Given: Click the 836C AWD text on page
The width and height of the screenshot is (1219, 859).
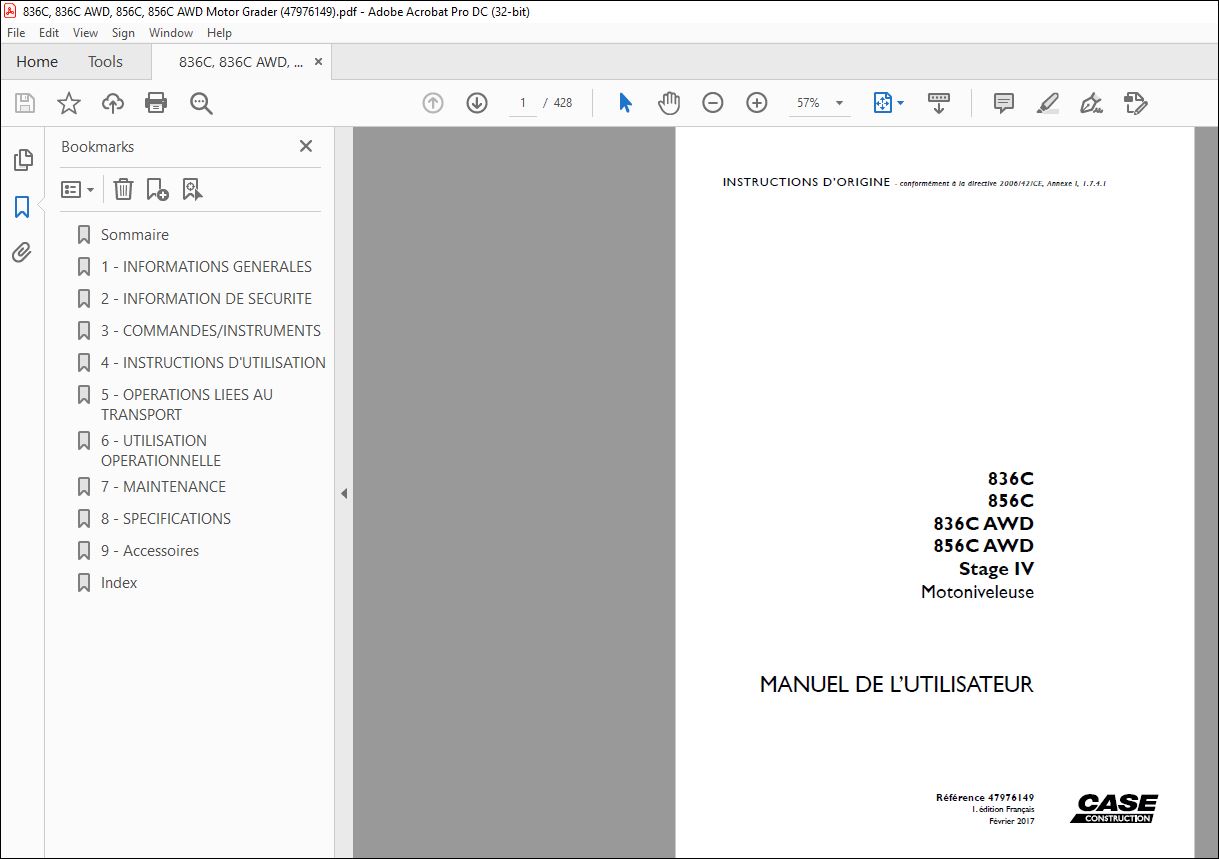Looking at the screenshot, I should (x=983, y=523).
